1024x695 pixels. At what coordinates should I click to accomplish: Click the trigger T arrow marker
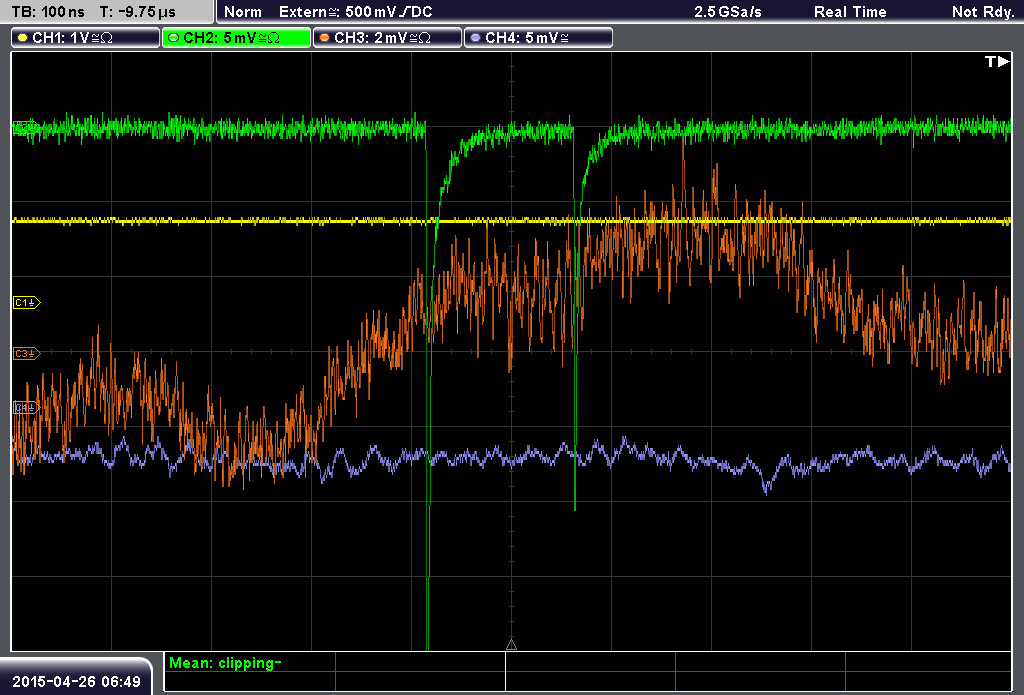click(x=997, y=61)
